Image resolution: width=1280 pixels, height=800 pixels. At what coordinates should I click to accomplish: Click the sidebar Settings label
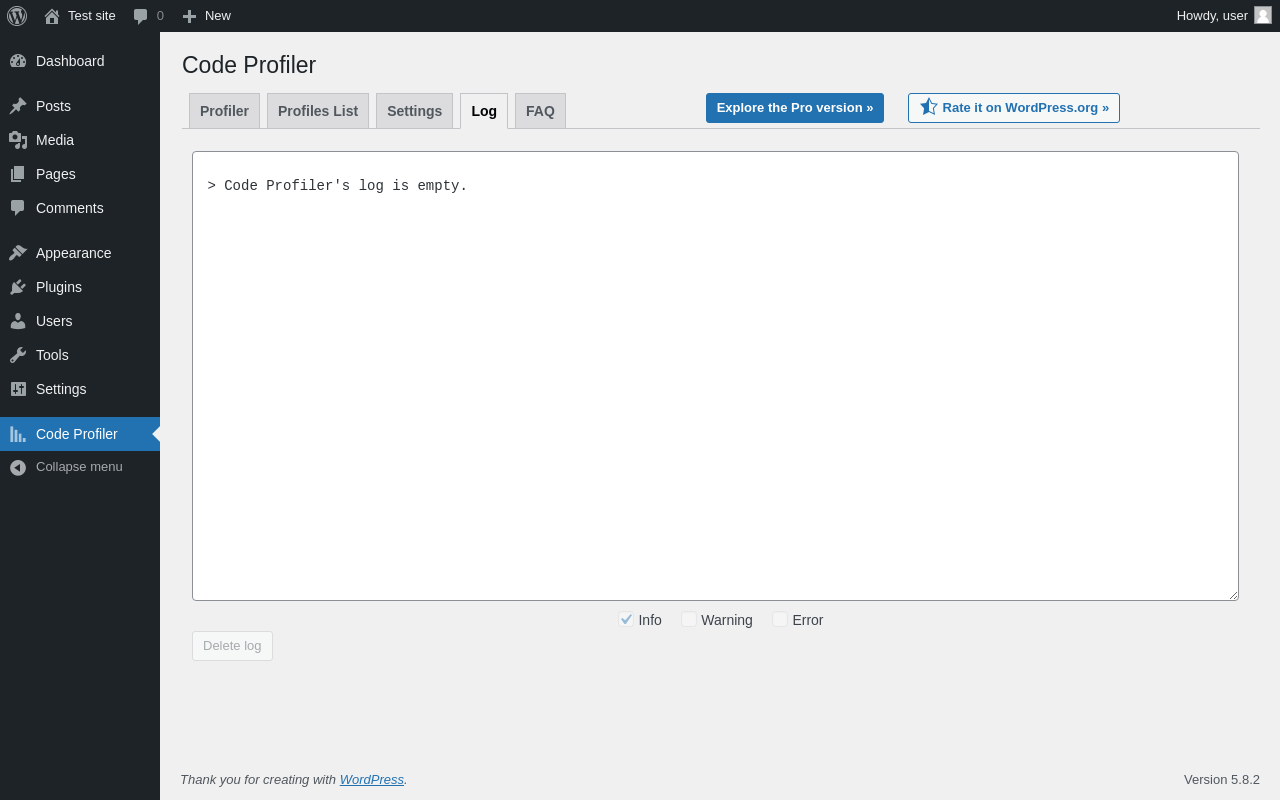coord(61,389)
